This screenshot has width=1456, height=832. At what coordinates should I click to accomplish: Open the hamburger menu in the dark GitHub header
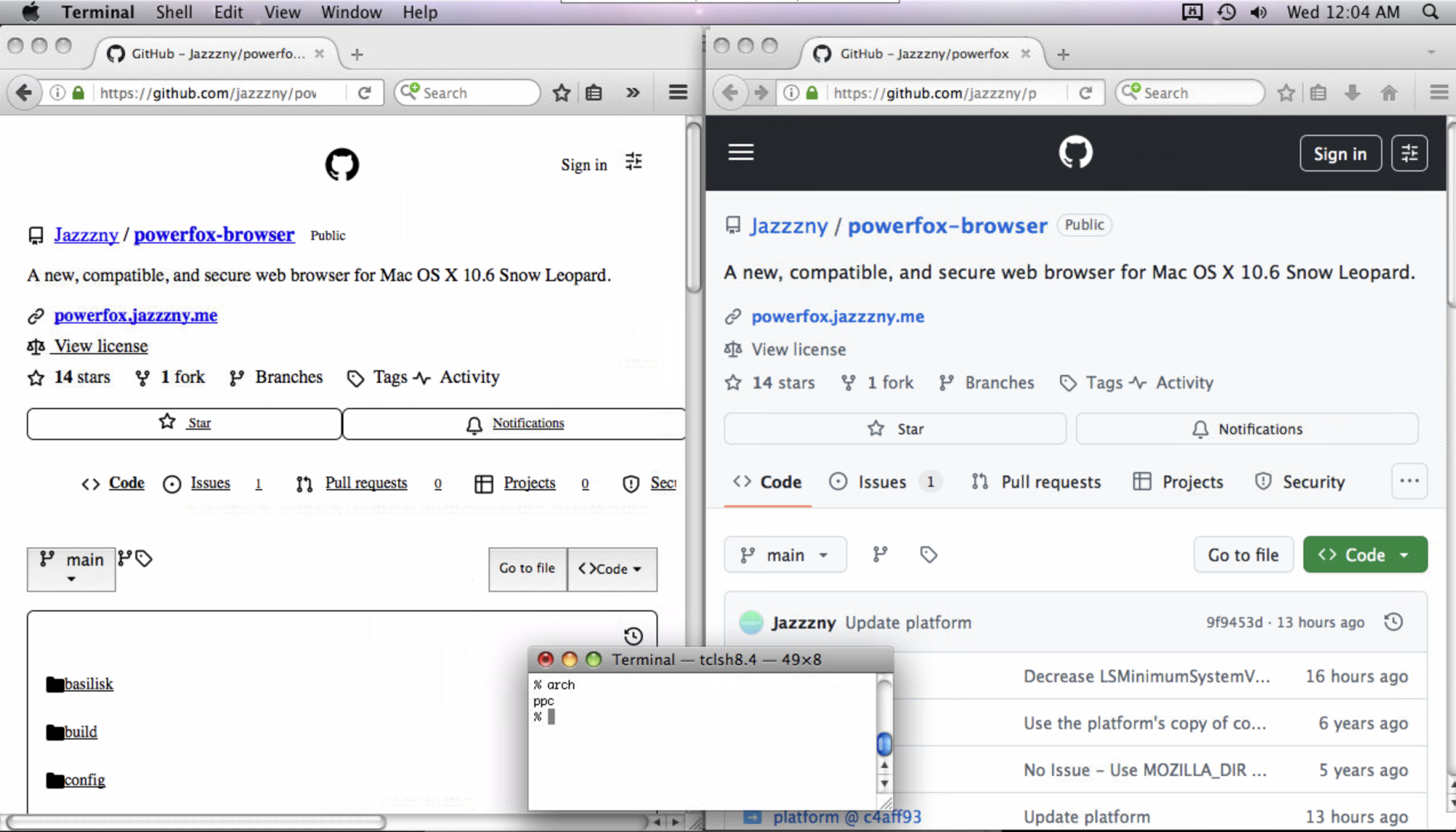(741, 152)
